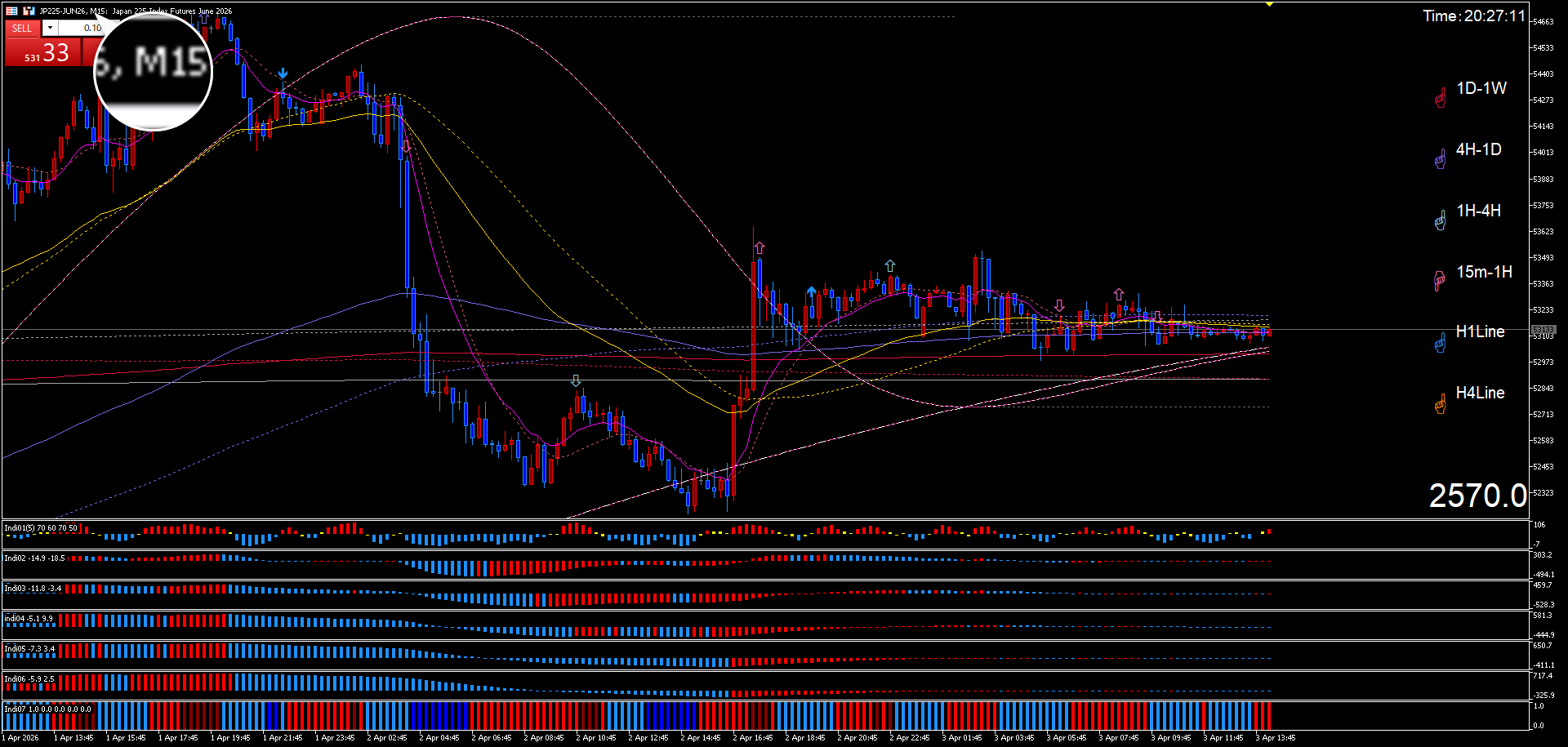This screenshot has width=1568, height=747.
Task: Select the 15m-1H timeframe label
Action: coord(1484,272)
